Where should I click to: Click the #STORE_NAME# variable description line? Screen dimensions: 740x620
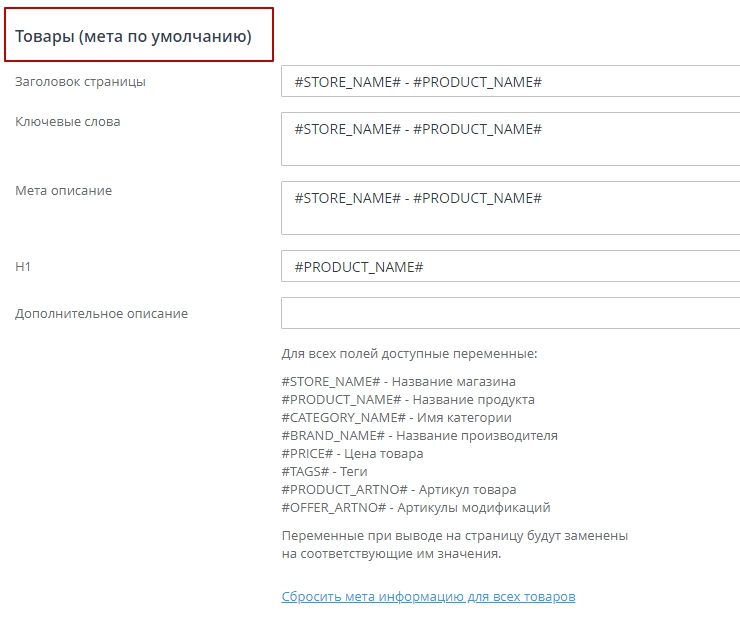click(398, 382)
